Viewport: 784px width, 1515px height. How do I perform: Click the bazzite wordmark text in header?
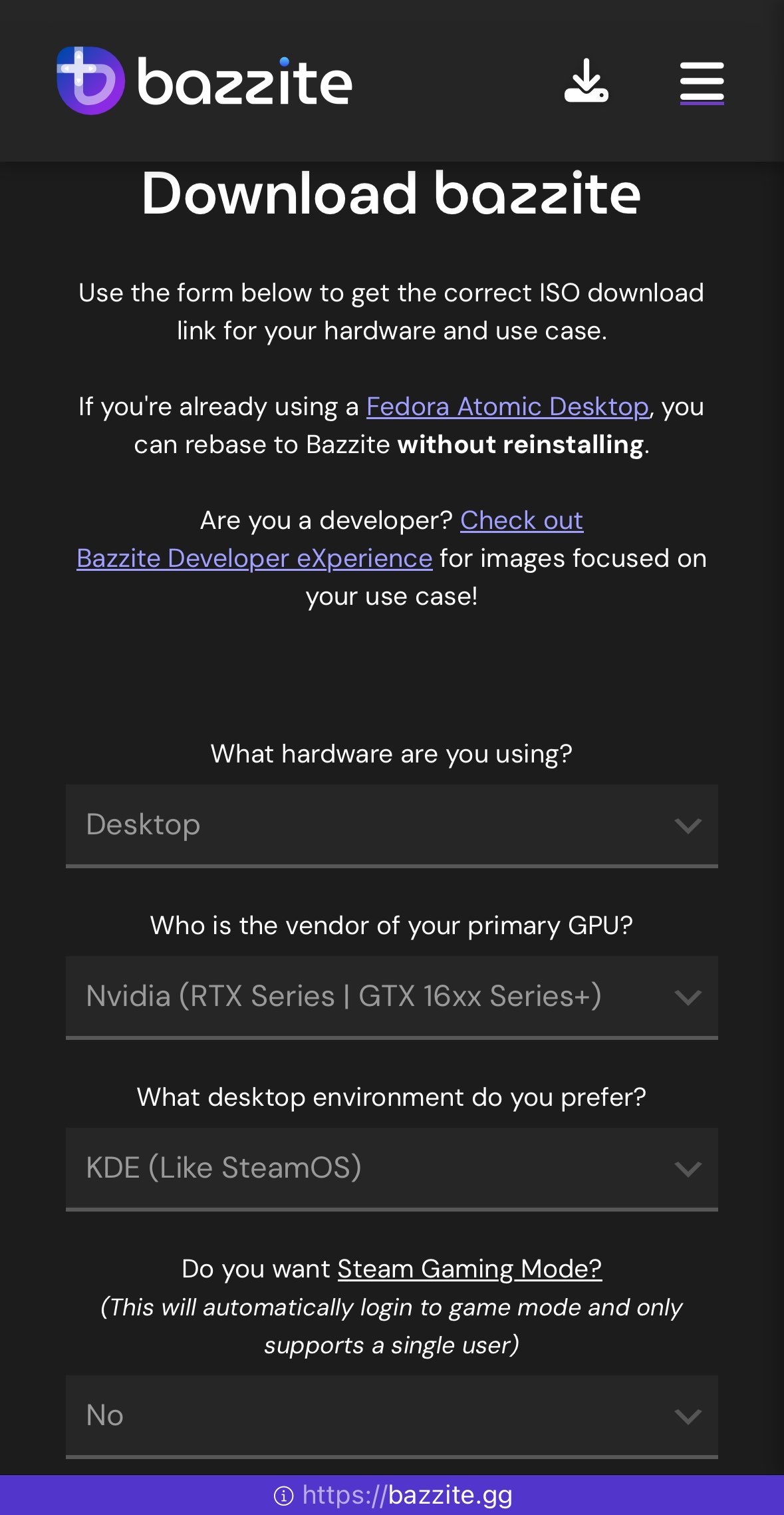245,82
